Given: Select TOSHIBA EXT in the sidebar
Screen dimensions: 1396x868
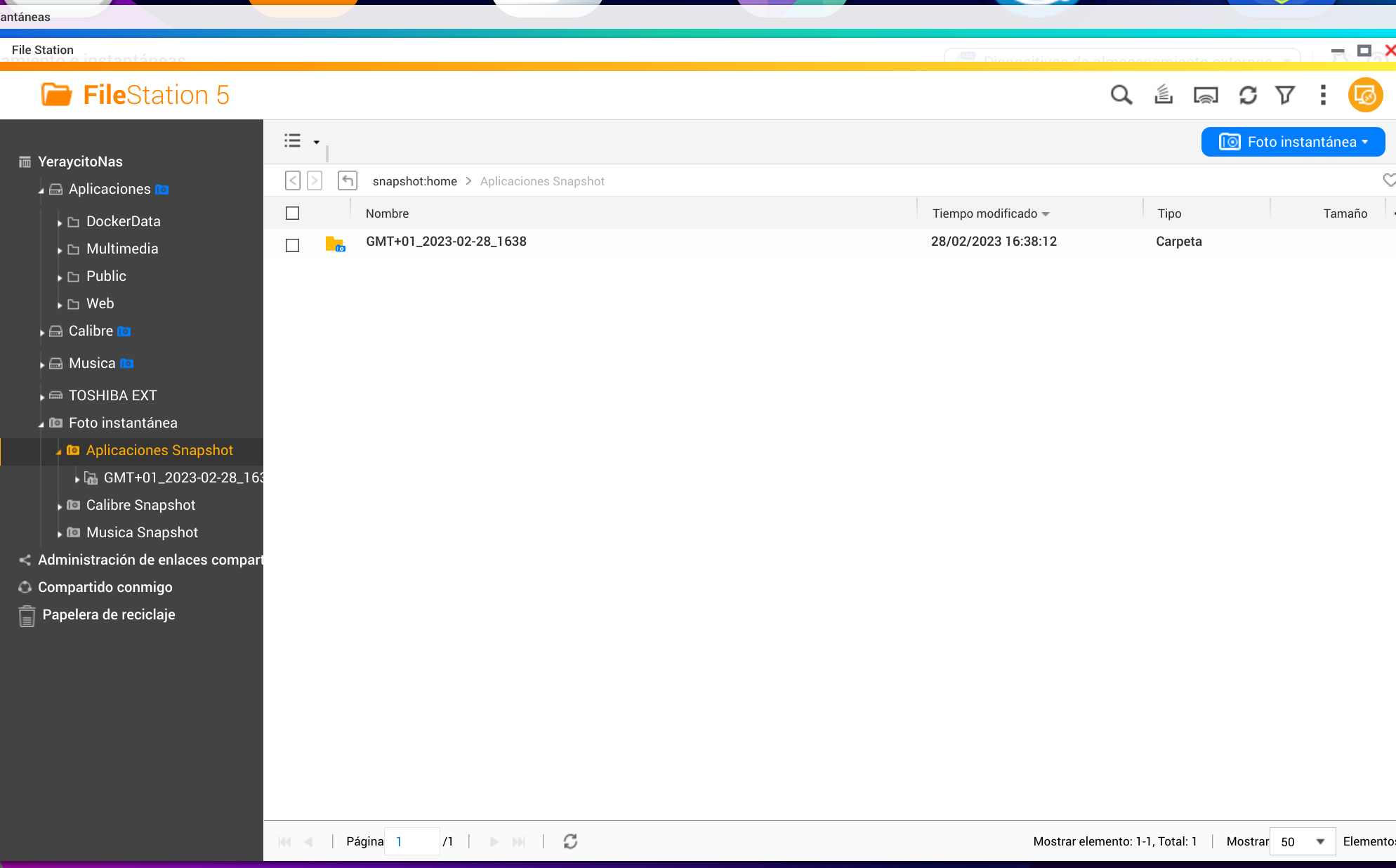Looking at the screenshot, I should pyautogui.click(x=112, y=395).
